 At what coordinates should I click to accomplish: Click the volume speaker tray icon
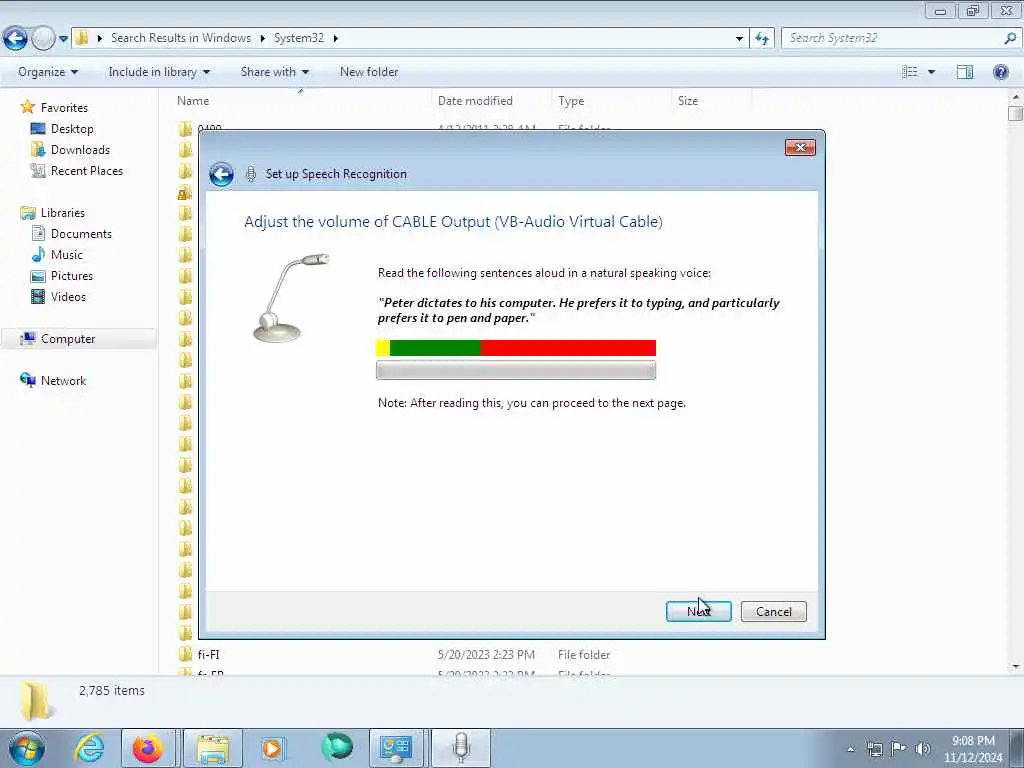(923, 749)
